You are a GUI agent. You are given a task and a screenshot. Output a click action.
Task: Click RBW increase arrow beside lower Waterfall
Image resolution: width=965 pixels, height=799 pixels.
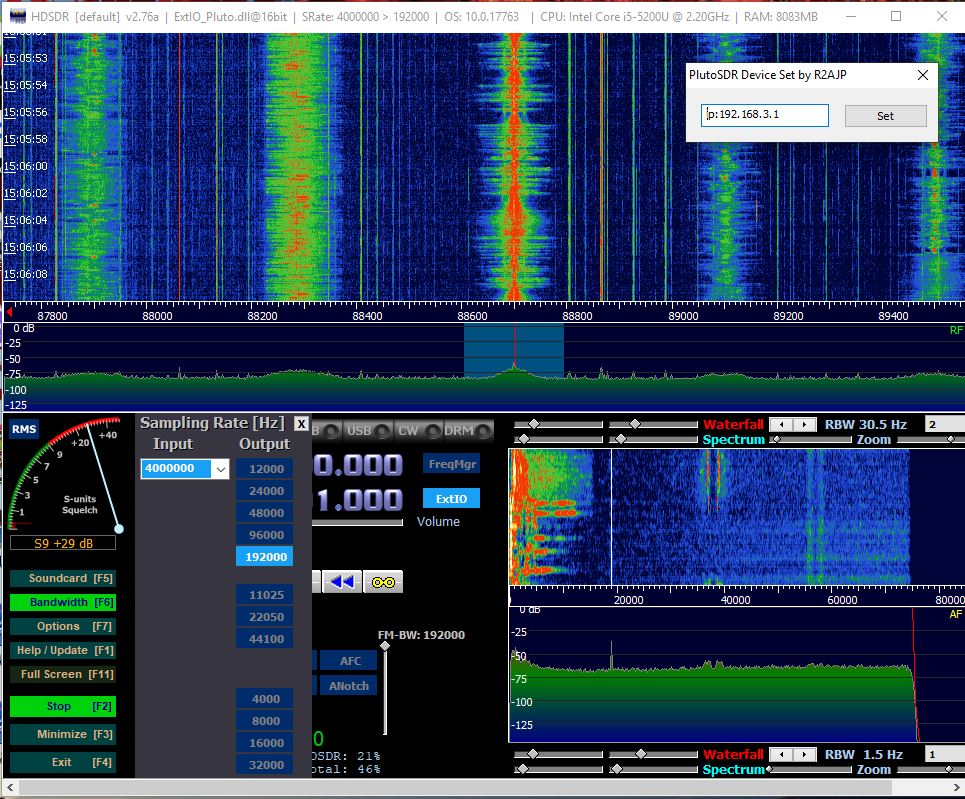[x=803, y=755]
